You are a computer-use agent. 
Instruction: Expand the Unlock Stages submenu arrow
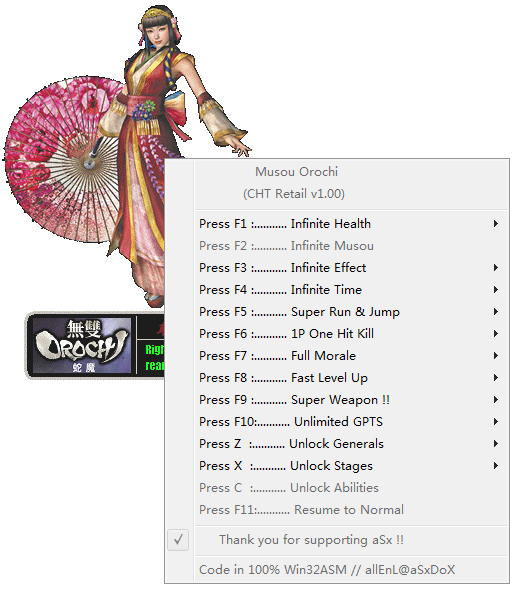point(496,466)
